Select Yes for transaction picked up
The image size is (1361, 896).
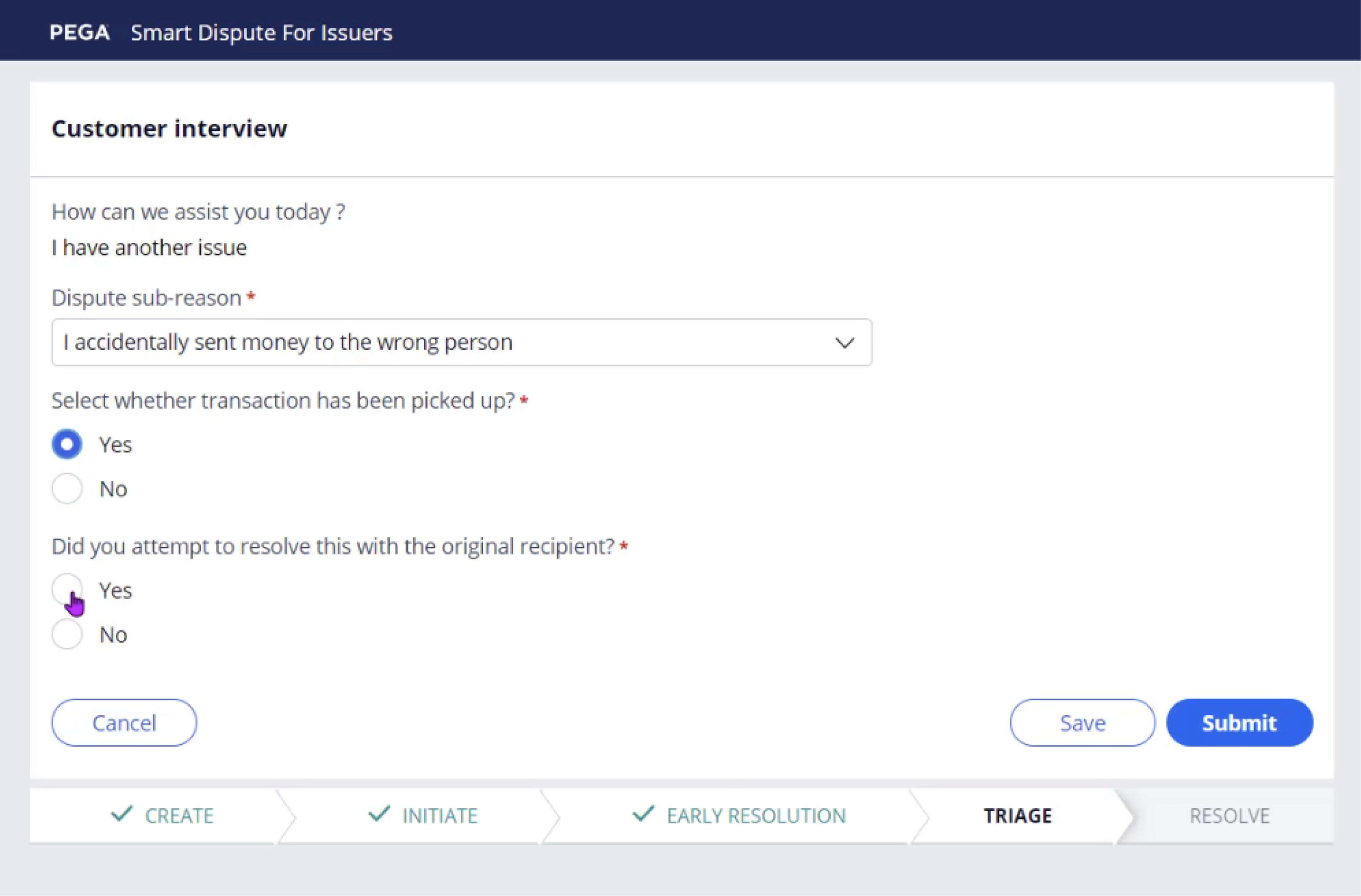pos(67,444)
